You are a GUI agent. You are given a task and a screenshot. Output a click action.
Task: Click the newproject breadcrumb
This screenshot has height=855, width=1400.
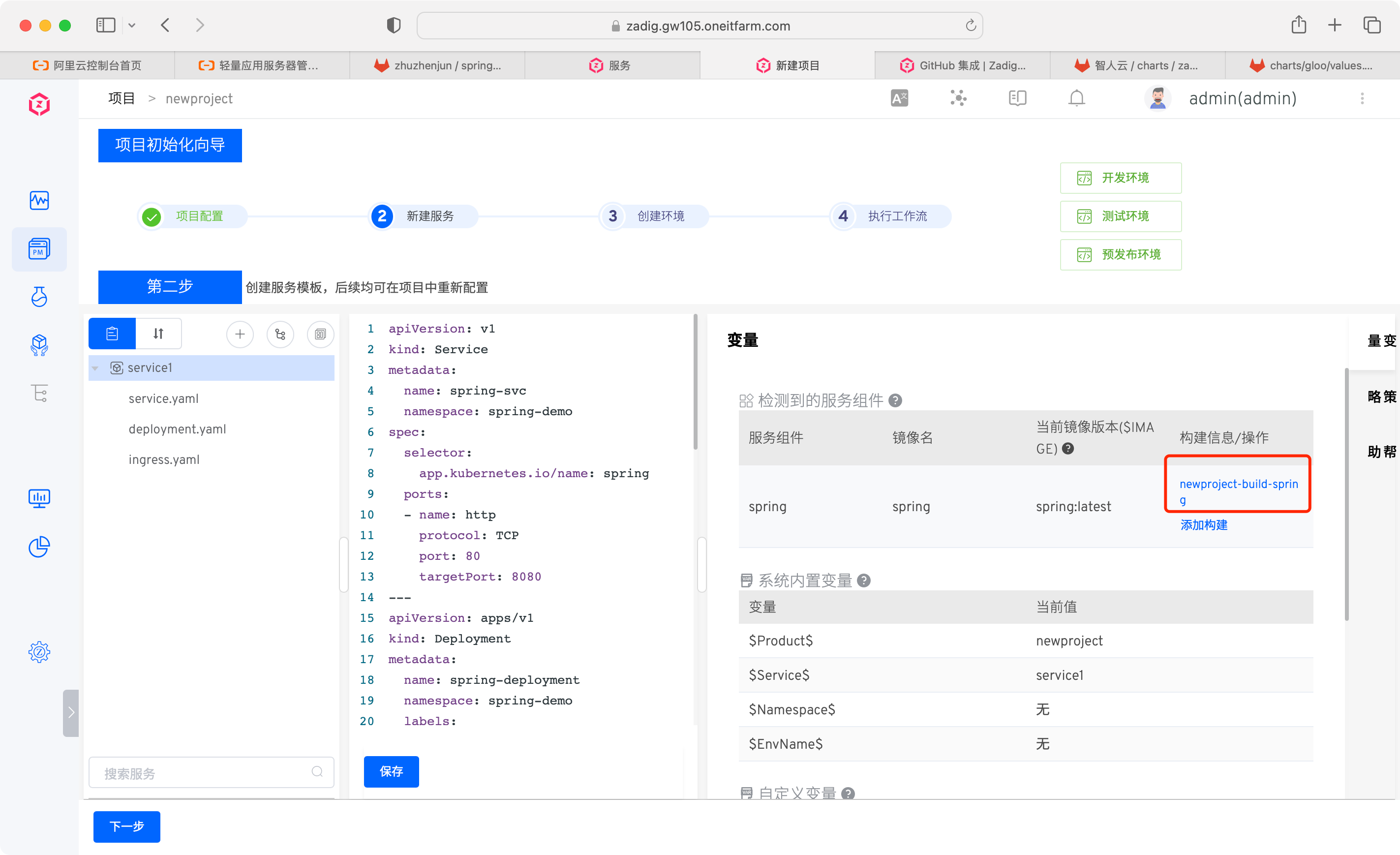coord(199,98)
